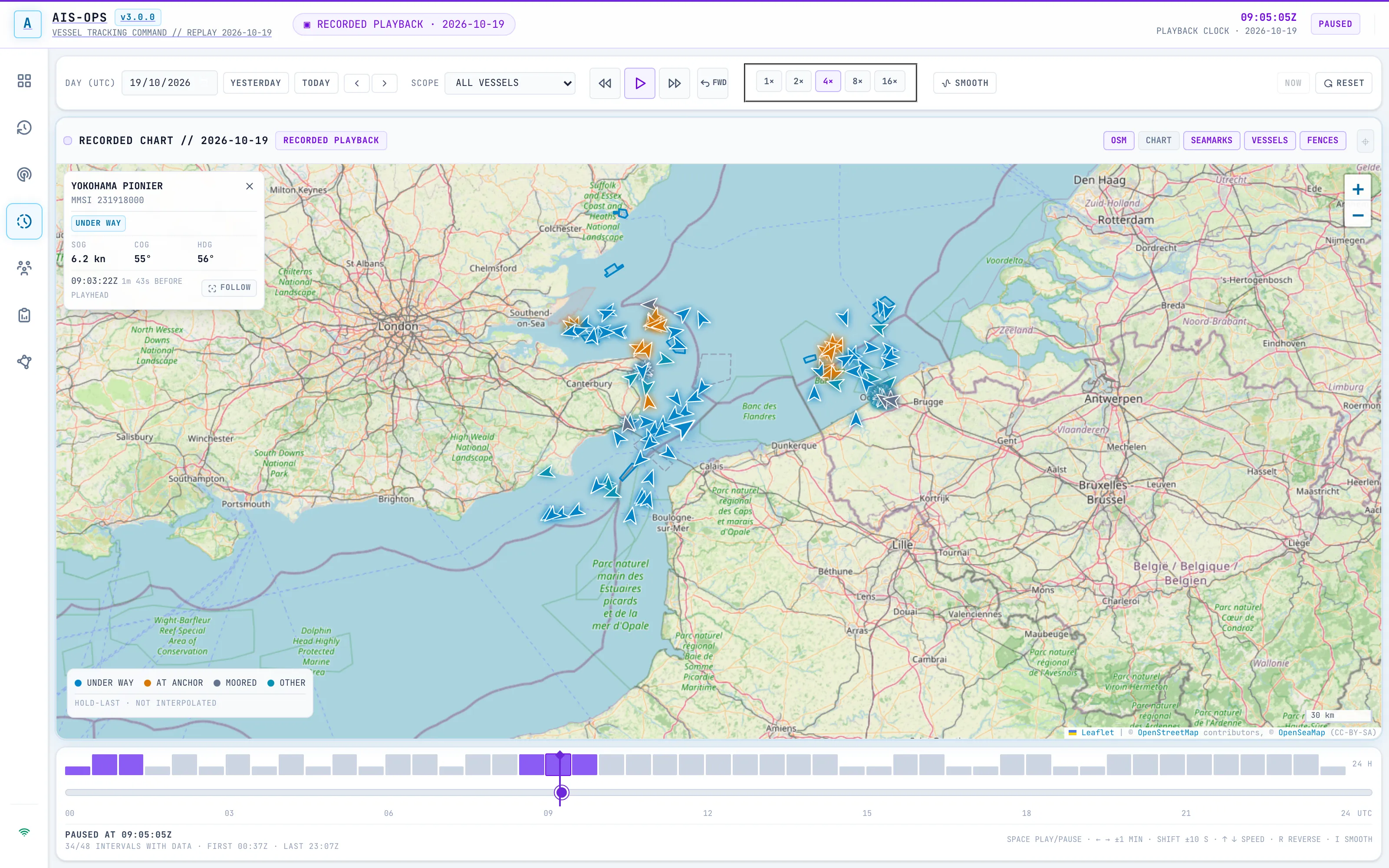1389x868 pixels.
Task: Switch to the CHART base layer
Action: coord(1158,141)
